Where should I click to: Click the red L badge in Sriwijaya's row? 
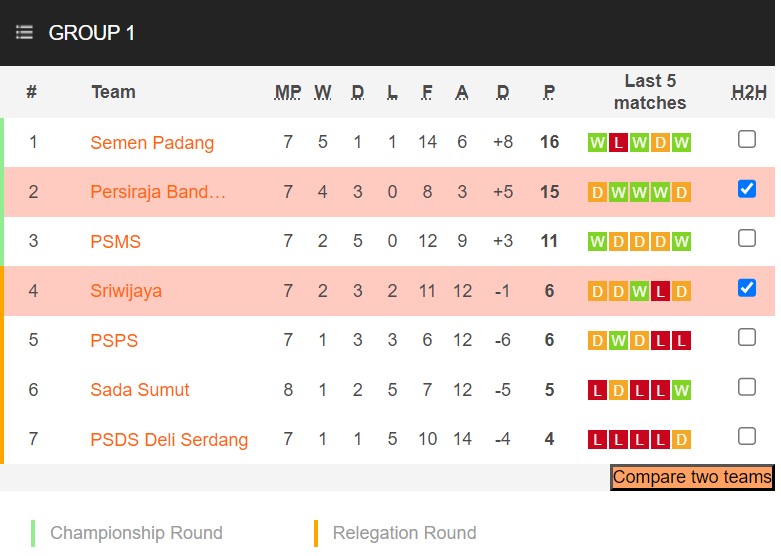point(660,291)
